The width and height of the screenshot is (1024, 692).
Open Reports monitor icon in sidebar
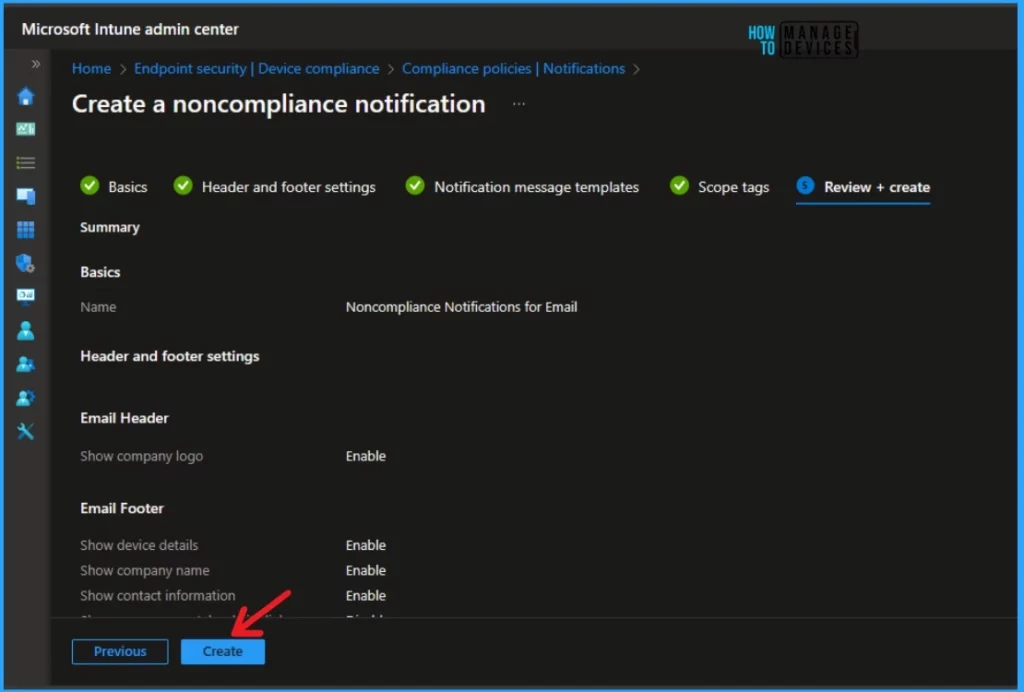pyautogui.click(x=25, y=296)
